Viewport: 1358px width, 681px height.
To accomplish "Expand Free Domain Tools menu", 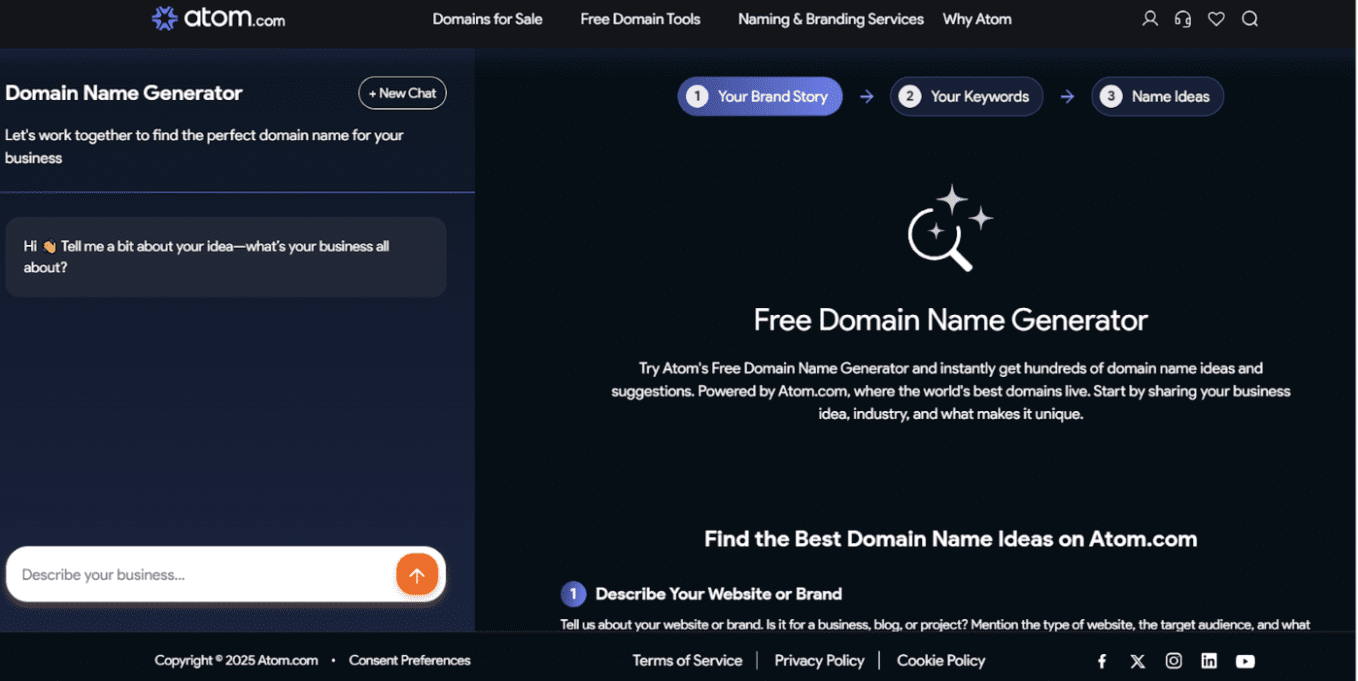I will (x=640, y=19).
